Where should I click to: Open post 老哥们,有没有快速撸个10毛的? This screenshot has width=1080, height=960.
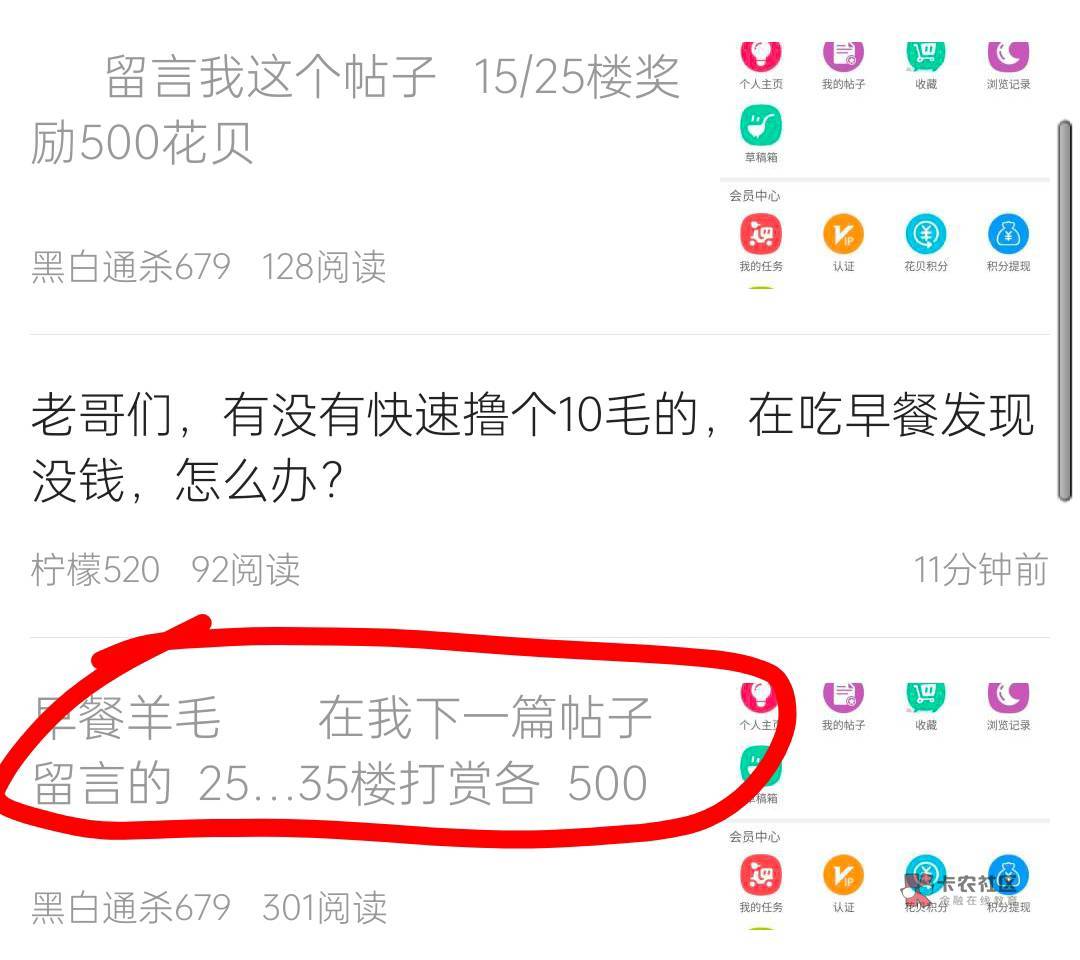[x=532, y=448]
